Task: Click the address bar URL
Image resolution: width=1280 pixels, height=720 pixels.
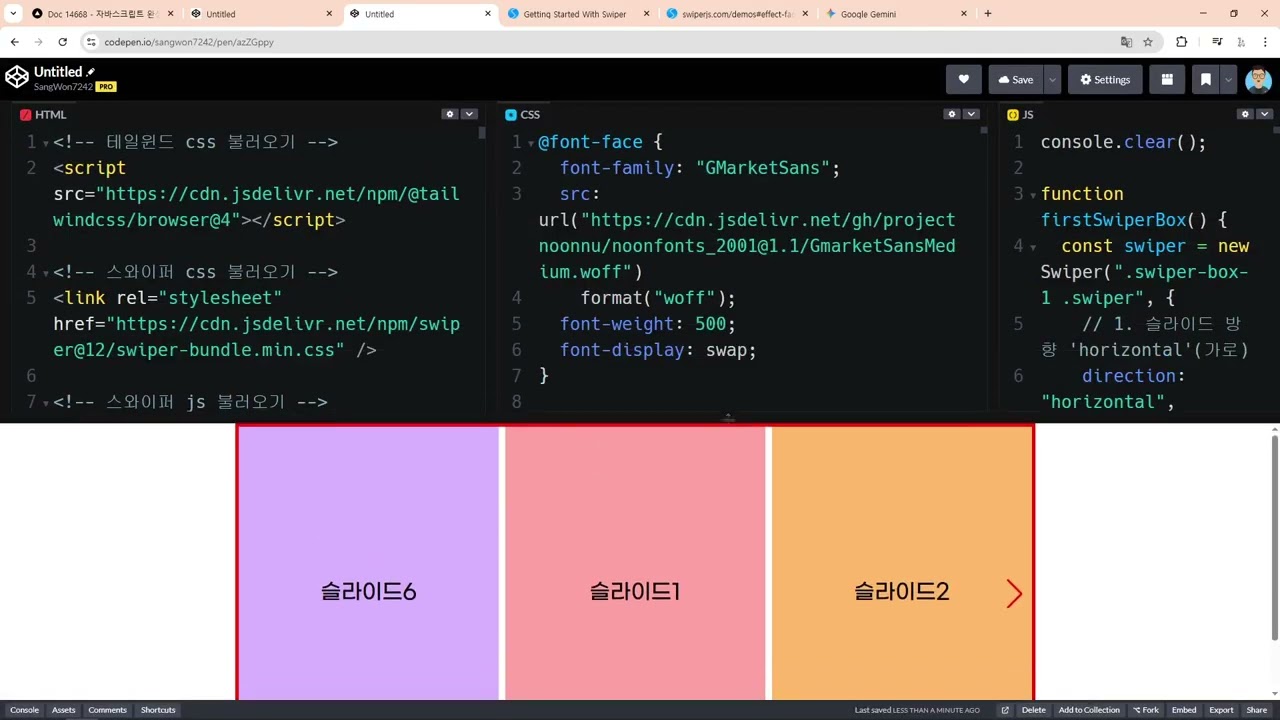Action: 188,42
